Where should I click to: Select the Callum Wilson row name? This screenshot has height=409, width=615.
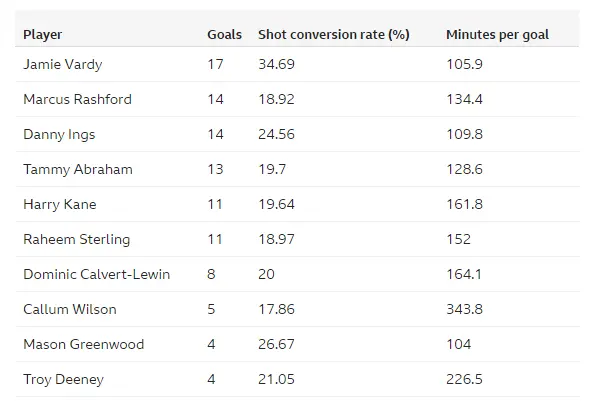pyautogui.click(x=66, y=309)
